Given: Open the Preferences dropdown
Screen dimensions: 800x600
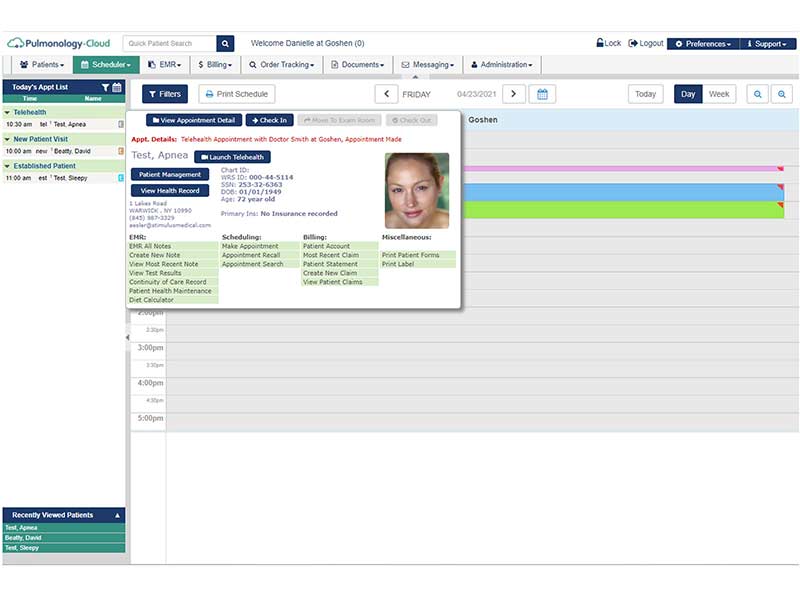Looking at the screenshot, I should pos(703,44).
